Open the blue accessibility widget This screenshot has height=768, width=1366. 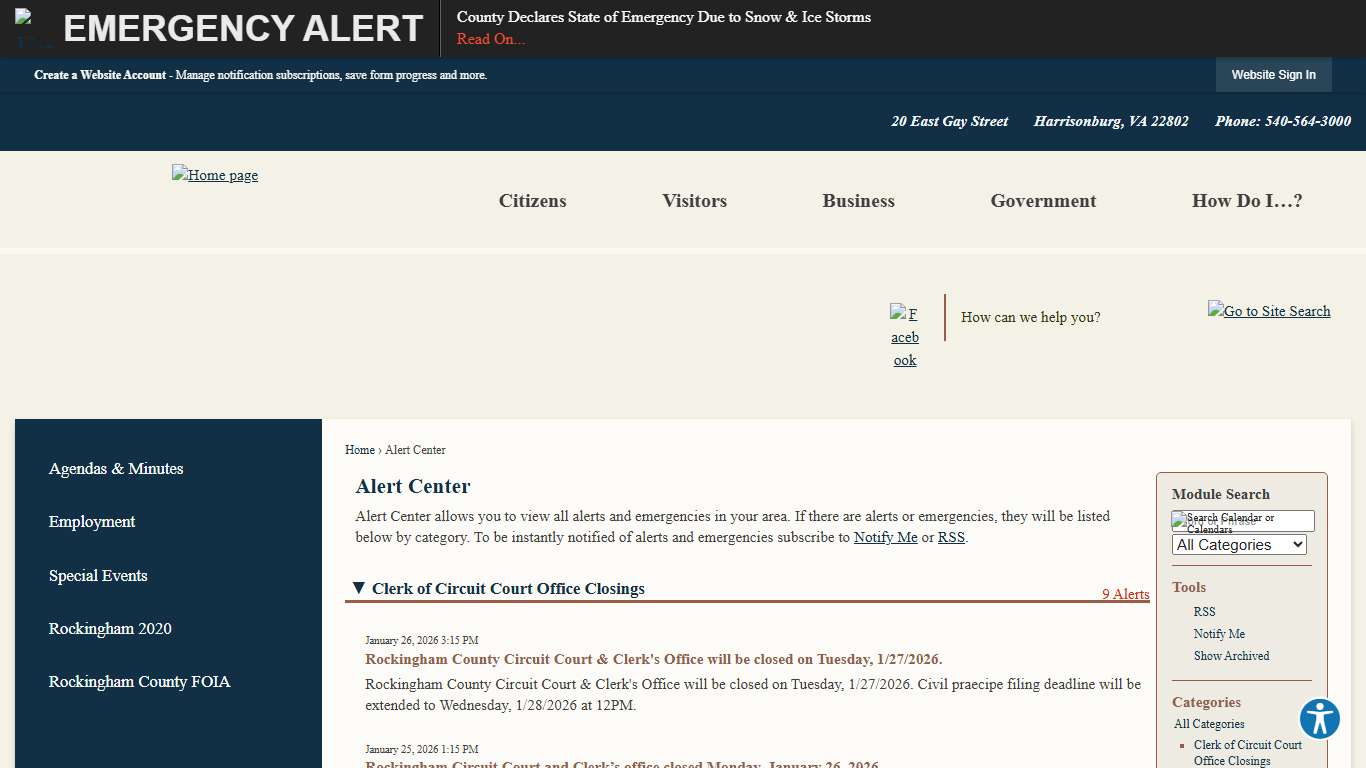pos(1319,718)
